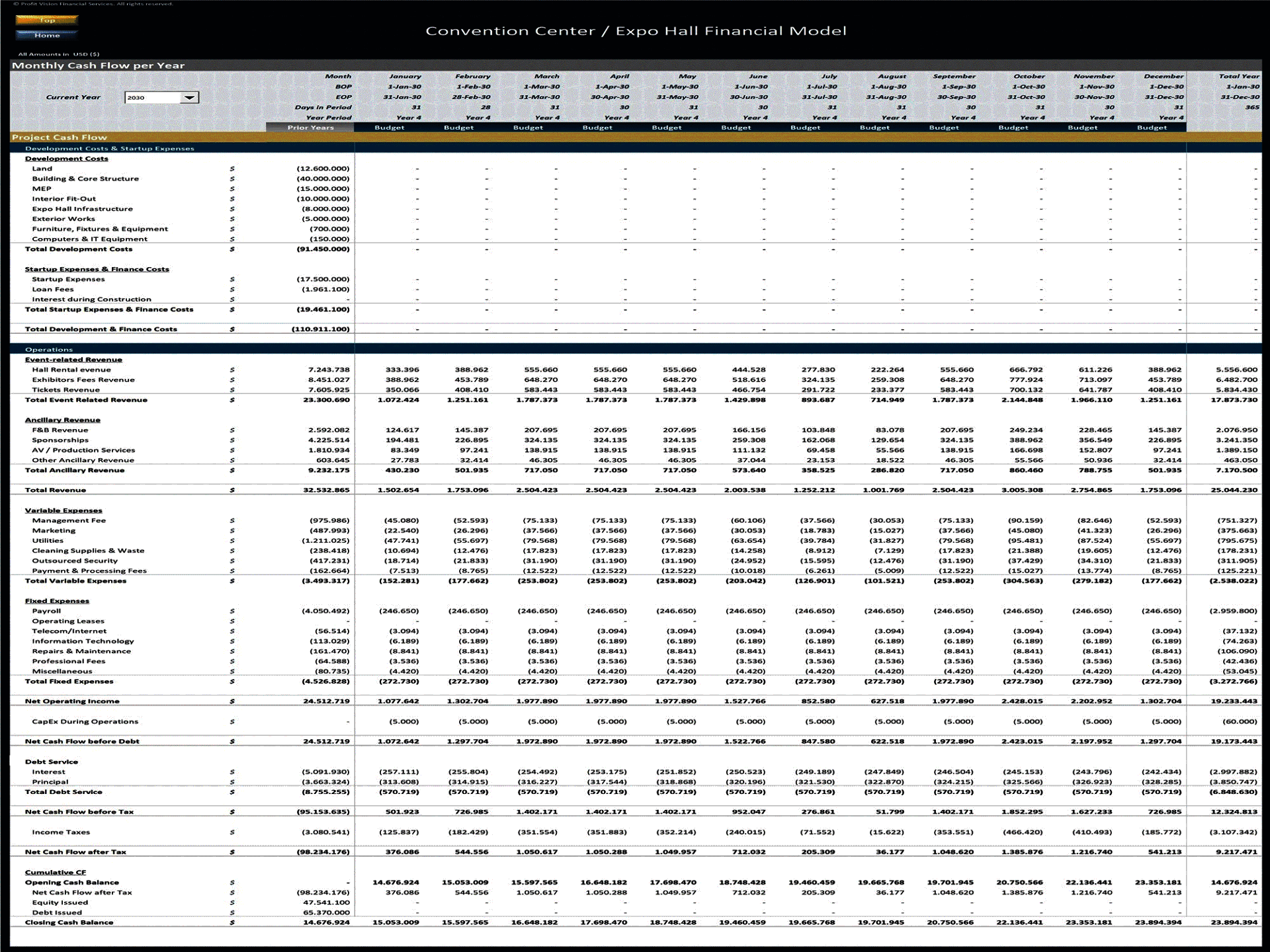Viewport: 1270px width, 952px height.
Task: Select the Exhibitors Fees Revenue label
Action: pyautogui.click(x=83, y=380)
